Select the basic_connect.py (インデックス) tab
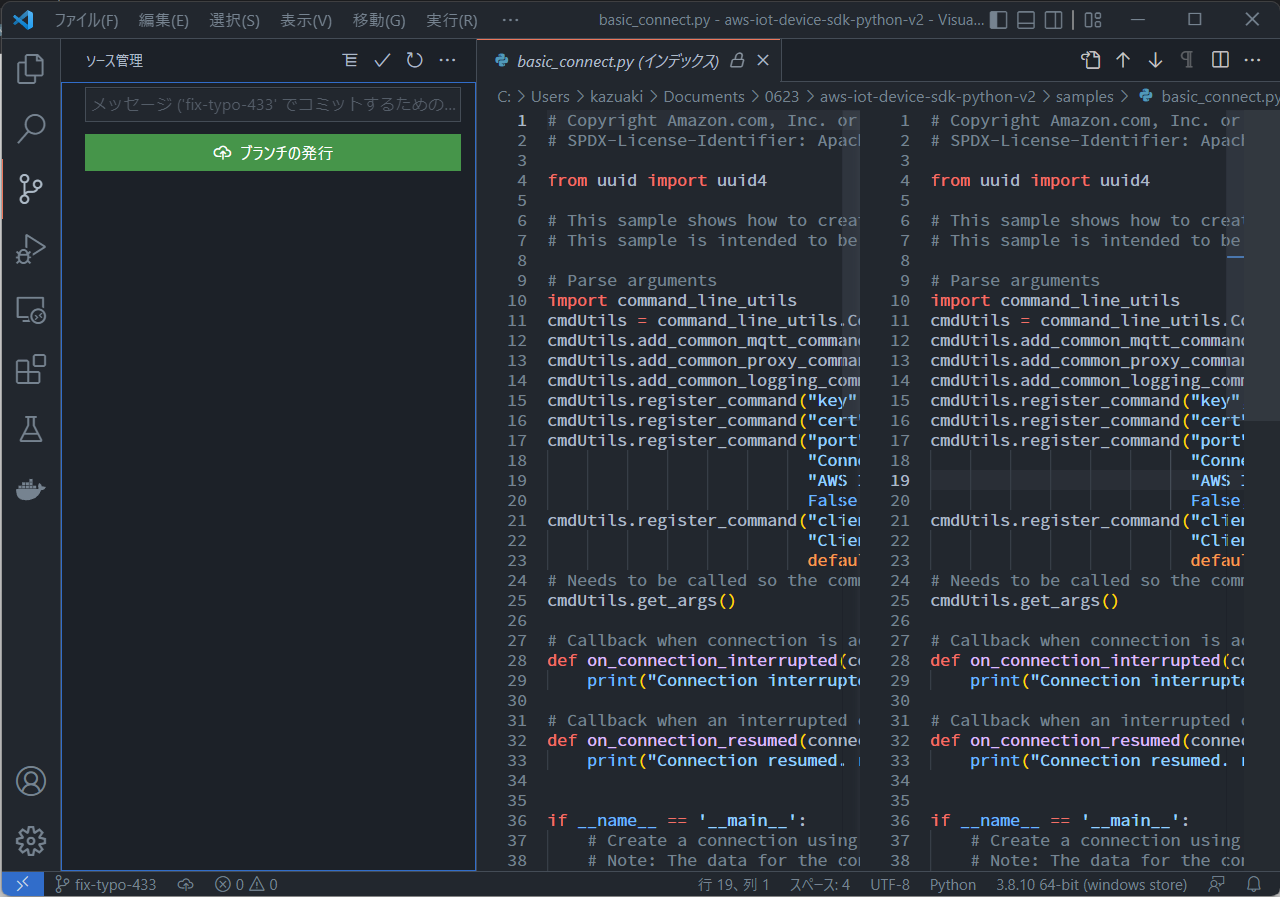 pyautogui.click(x=617, y=61)
